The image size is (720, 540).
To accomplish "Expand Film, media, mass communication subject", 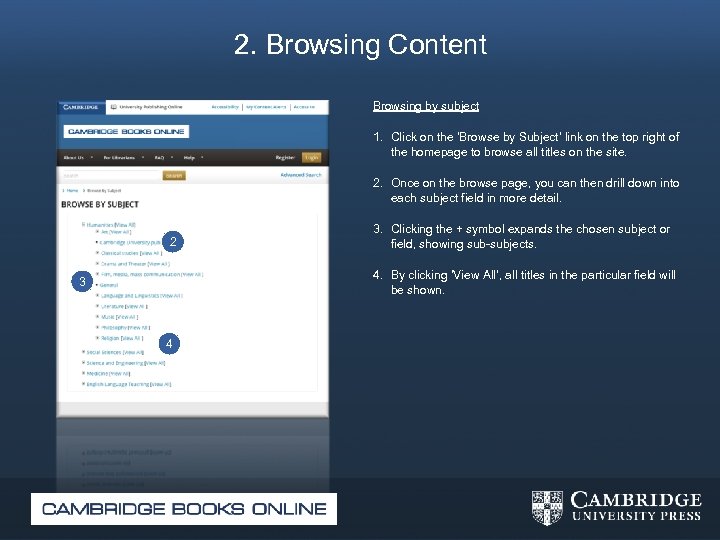I will [x=97, y=274].
